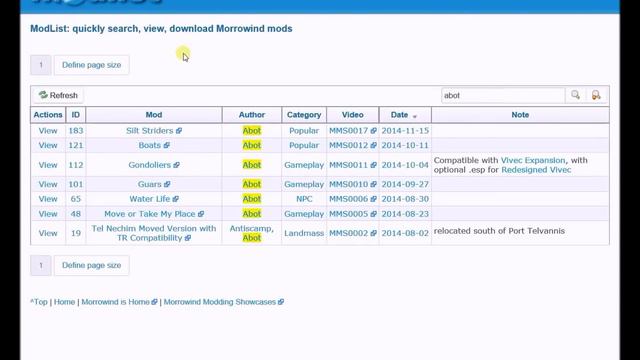Open external link icon next to Gondoliers
The image size is (640, 360).
[176, 165]
